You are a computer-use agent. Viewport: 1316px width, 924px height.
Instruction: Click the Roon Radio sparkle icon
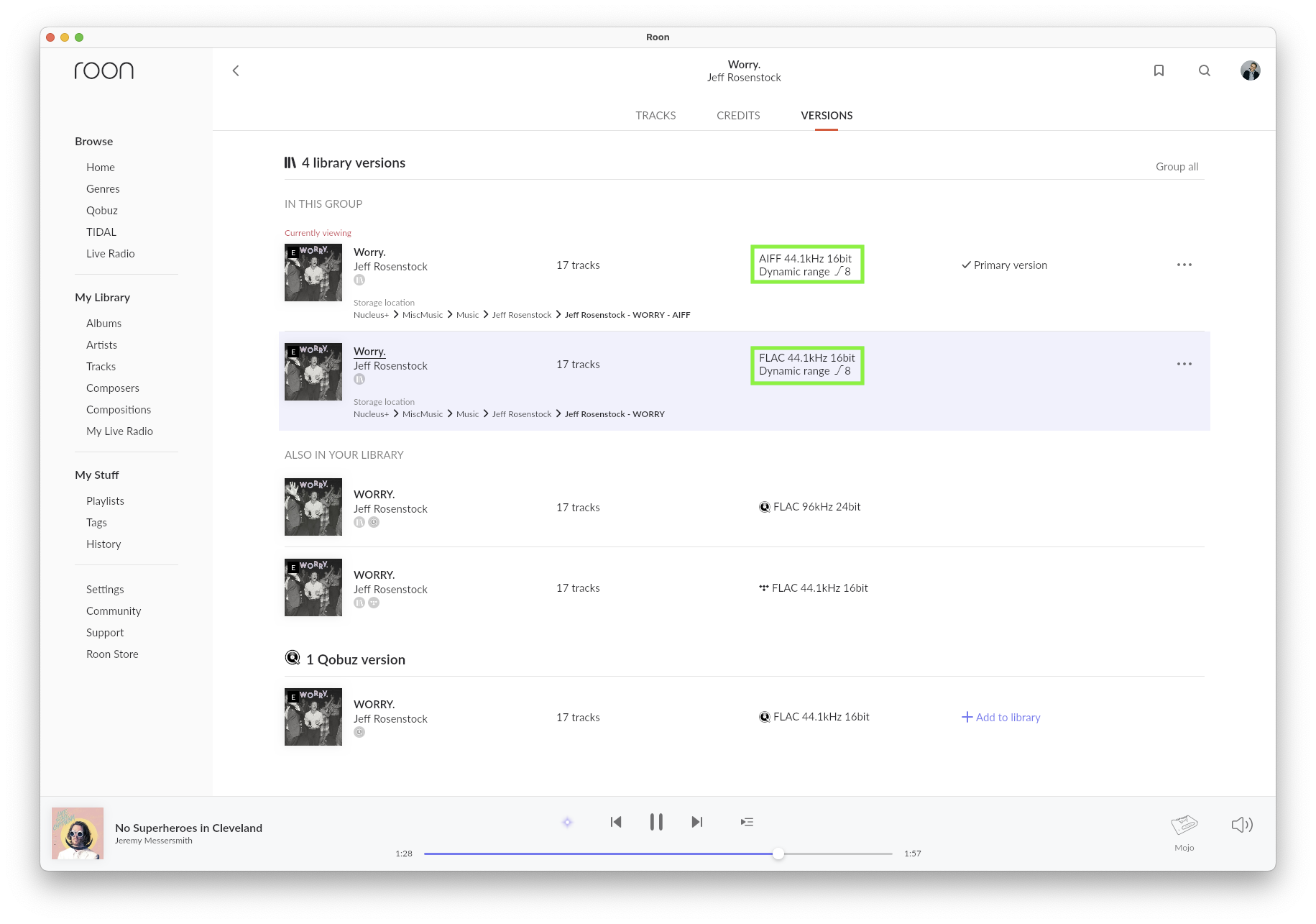point(567,822)
